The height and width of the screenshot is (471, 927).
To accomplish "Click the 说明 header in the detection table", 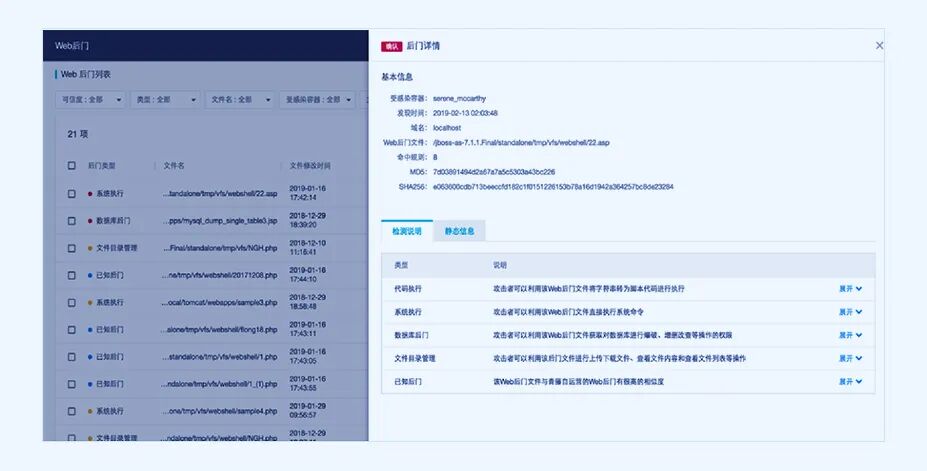I will point(500,265).
